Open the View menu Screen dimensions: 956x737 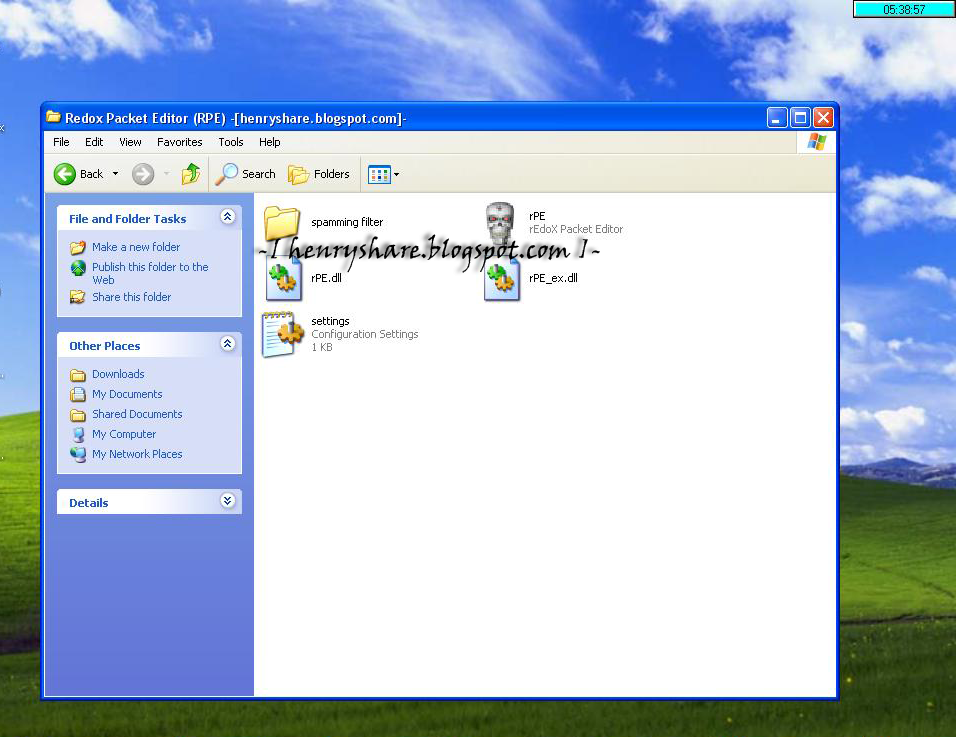[130, 142]
